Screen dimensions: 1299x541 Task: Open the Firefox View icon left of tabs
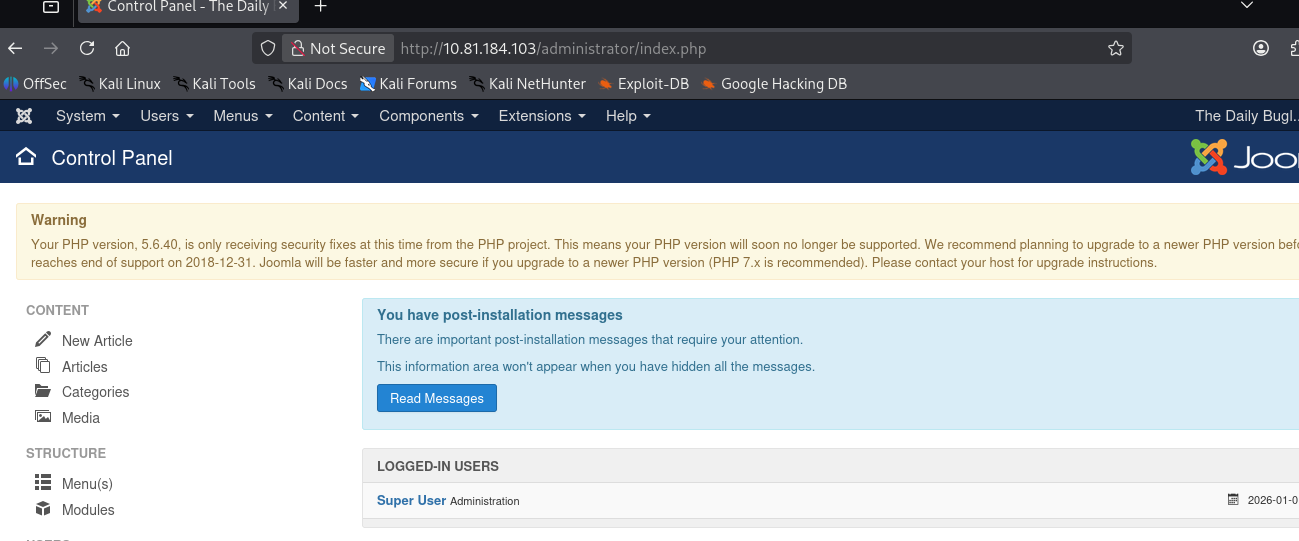tap(50, 7)
